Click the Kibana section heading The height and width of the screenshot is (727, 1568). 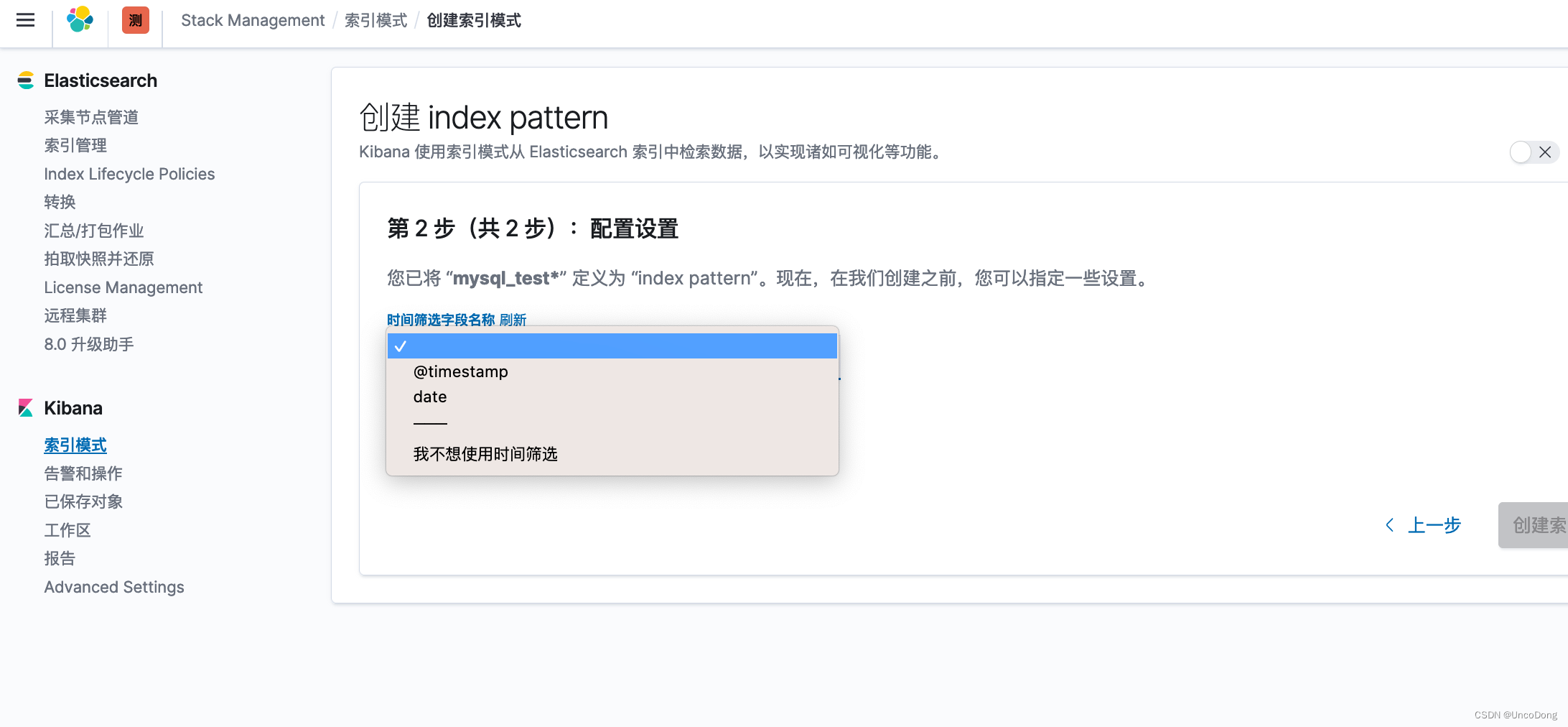pos(73,408)
